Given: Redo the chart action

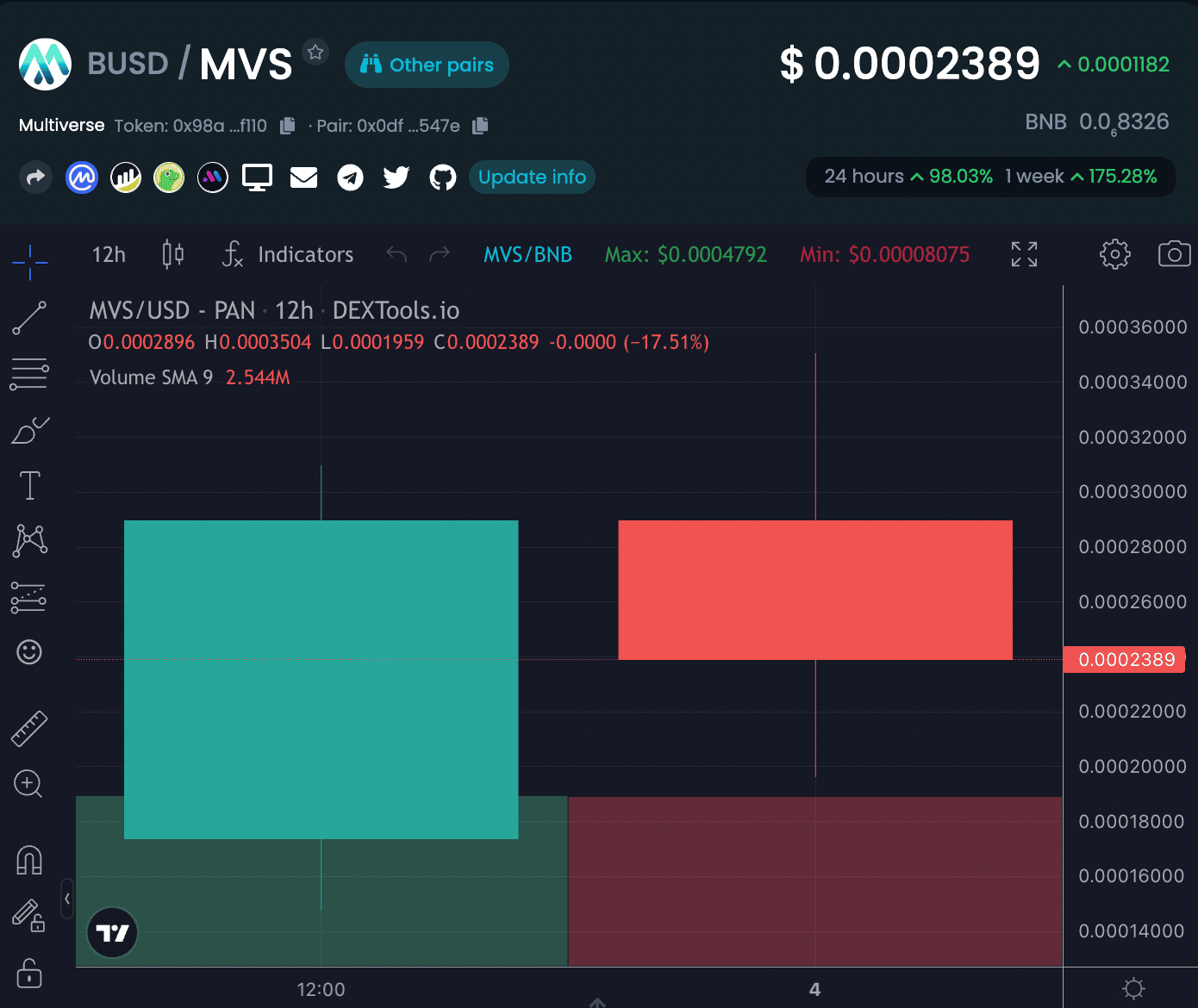Looking at the screenshot, I should (x=440, y=254).
